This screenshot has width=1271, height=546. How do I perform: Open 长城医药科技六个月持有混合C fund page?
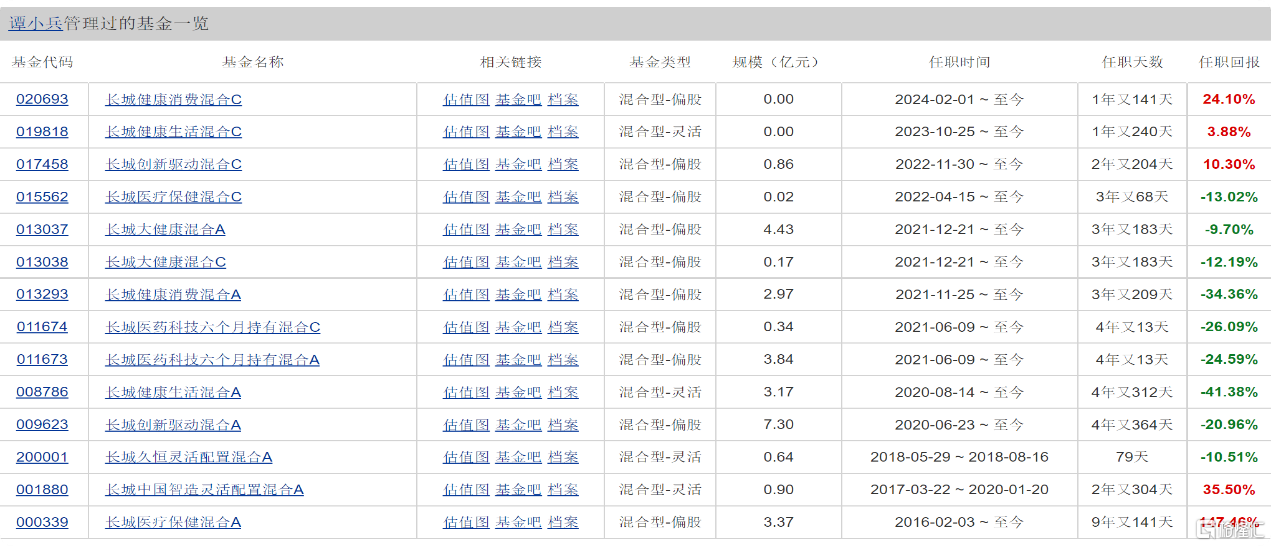213,327
